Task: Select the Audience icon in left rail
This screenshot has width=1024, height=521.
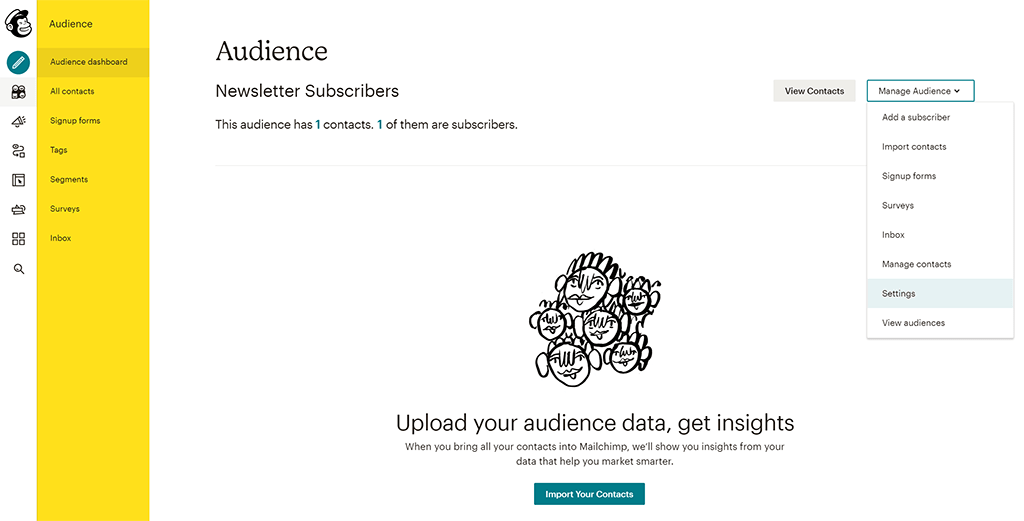Action: pyautogui.click(x=18, y=92)
